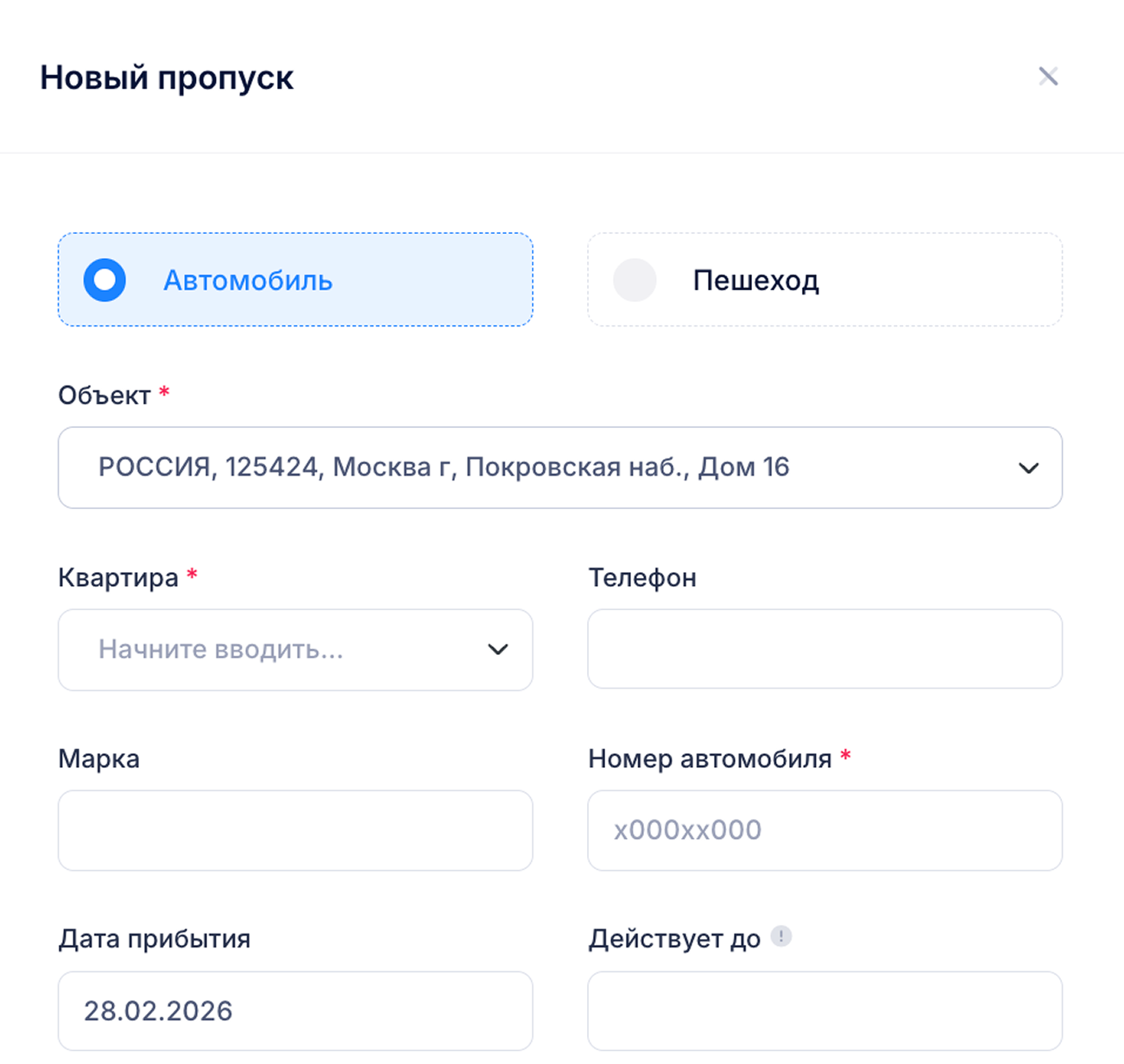Expand the Объект dropdown chevron
Screen dimensions: 1124x1064
click(1028, 468)
